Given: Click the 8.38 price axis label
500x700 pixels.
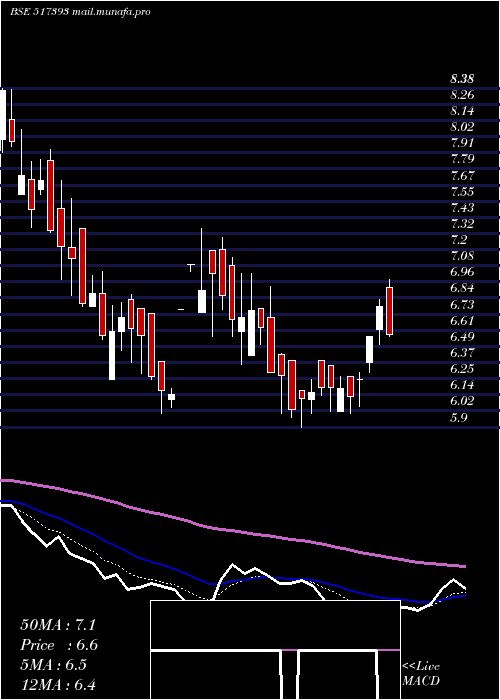Looking at the screenshot, I should click(462, 79).
